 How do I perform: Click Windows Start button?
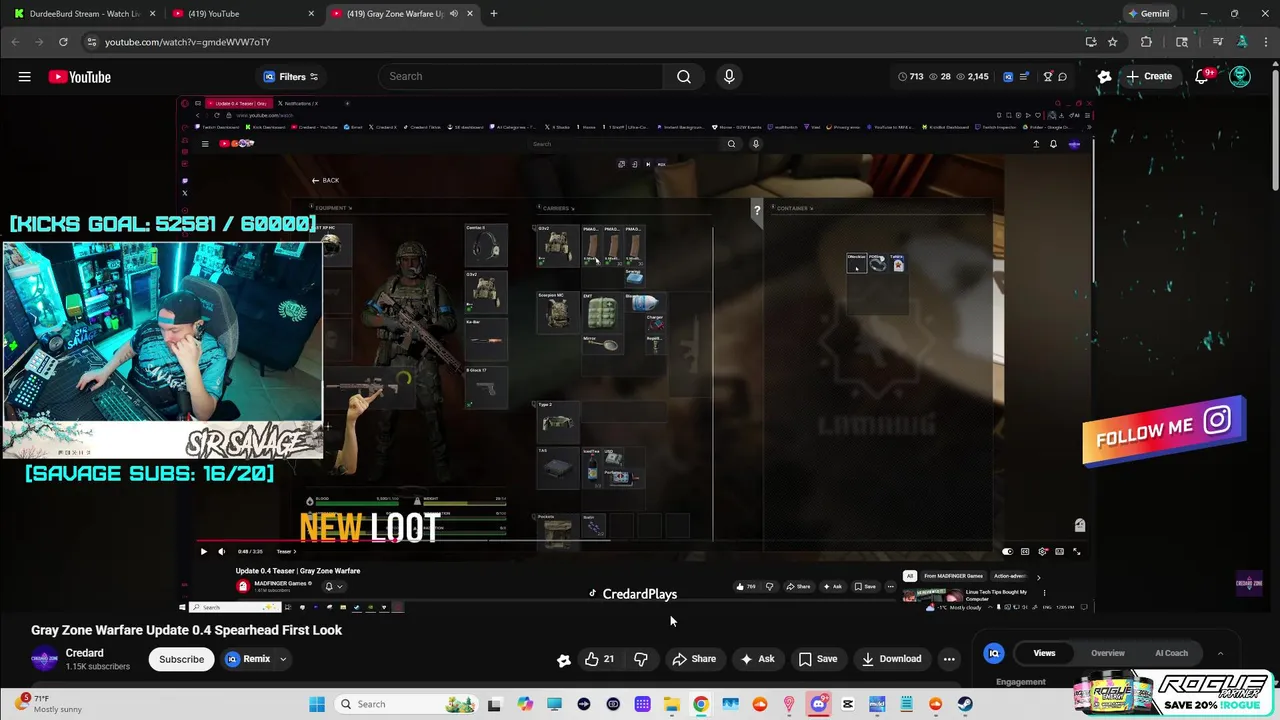[317, 704]
